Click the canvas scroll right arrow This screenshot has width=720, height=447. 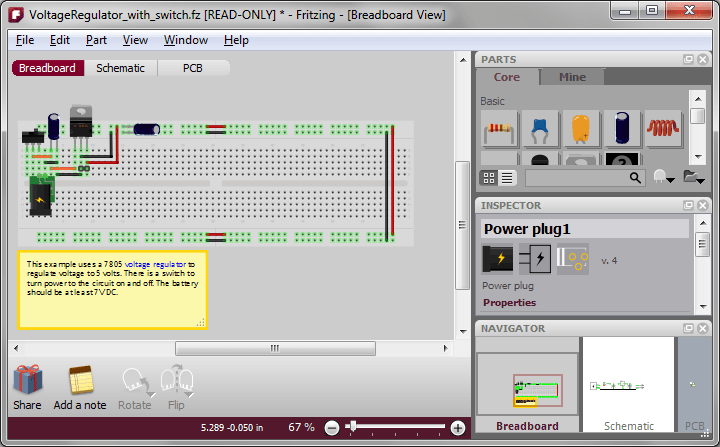(x=445, y=348)
